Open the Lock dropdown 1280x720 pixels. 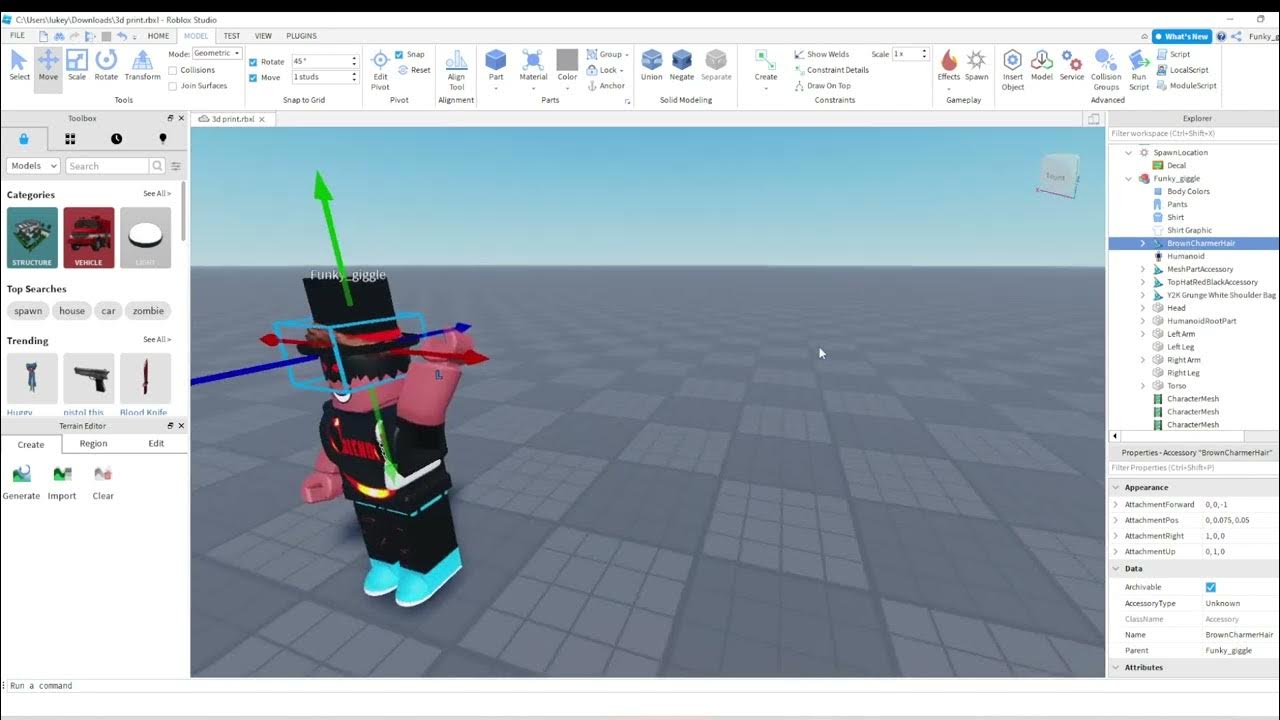pos(604,70)
